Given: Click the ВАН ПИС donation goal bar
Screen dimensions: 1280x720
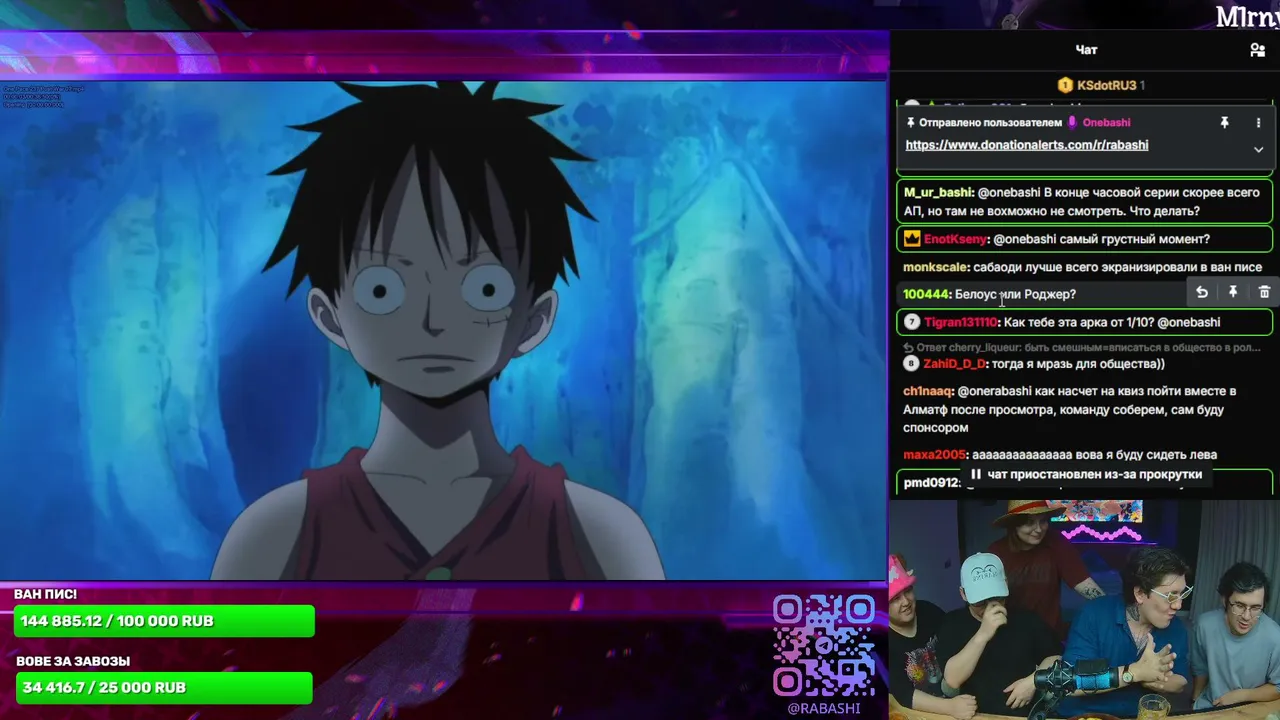Looking at the screenshot, I should pos(164,621).
